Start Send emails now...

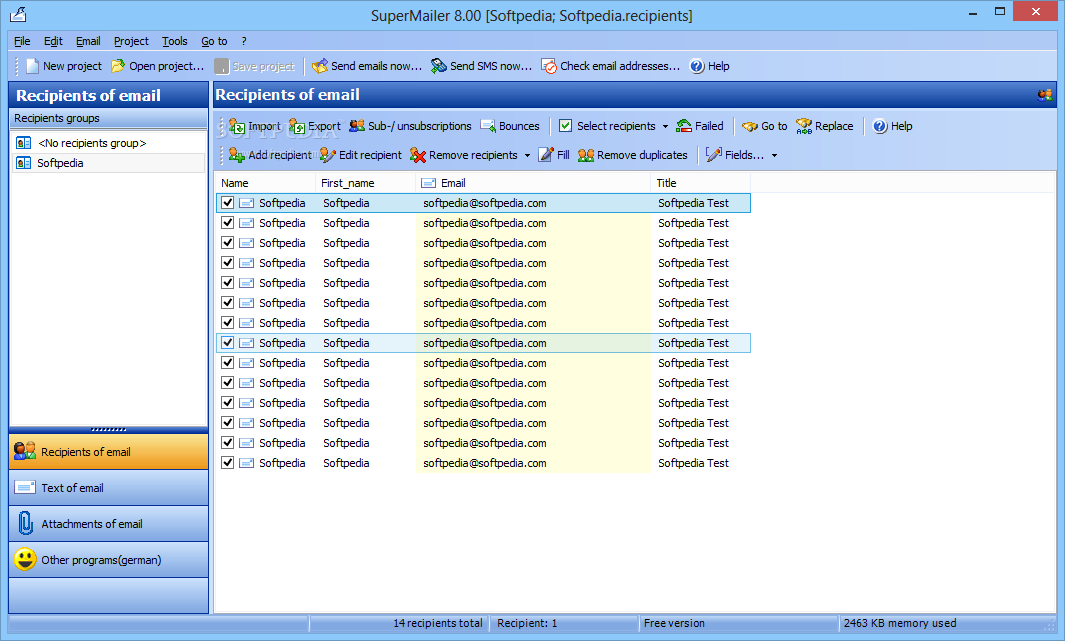click(x=367, y=66)
